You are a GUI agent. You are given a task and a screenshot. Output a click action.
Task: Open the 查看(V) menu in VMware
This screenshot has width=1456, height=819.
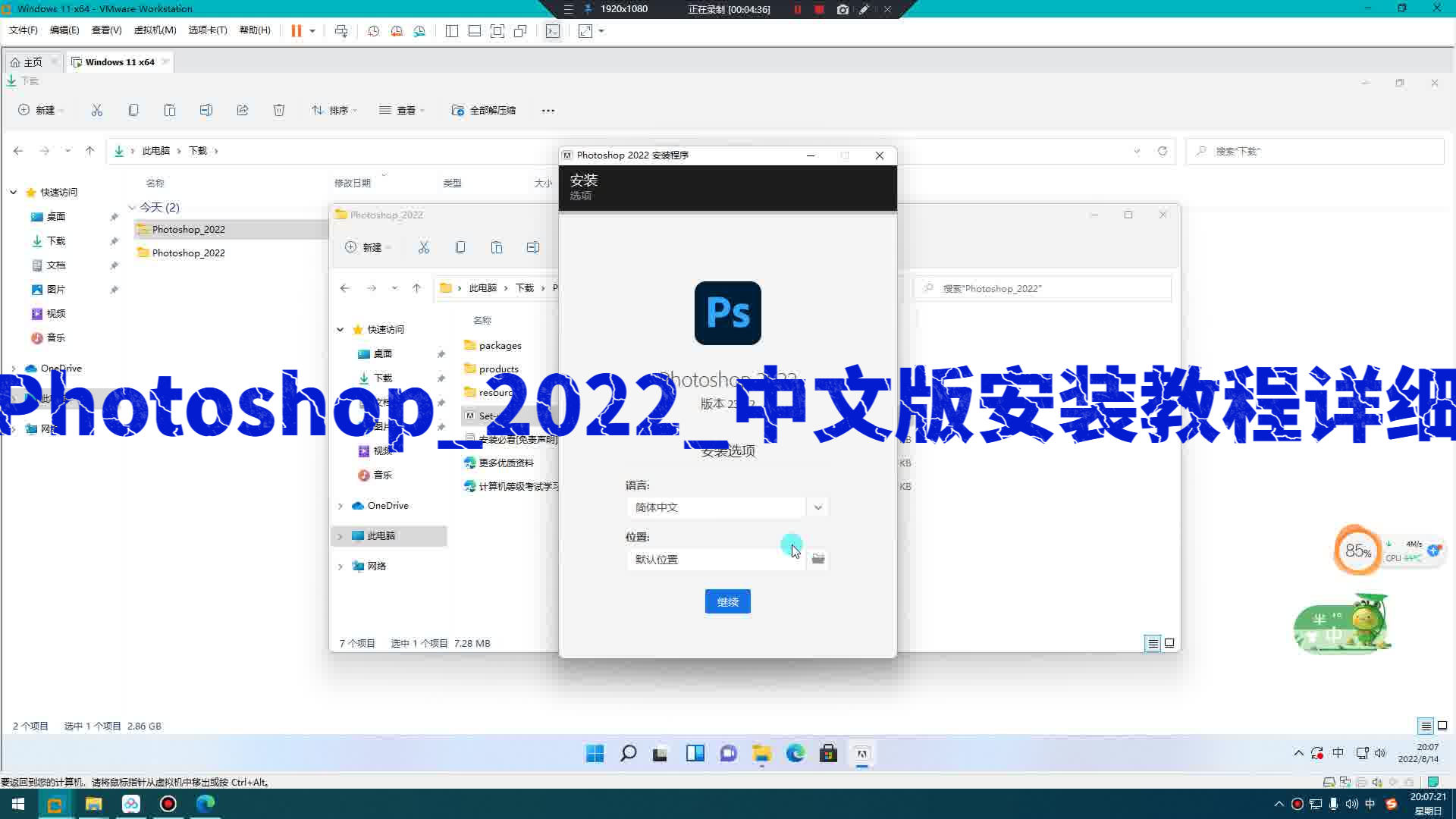tap(106, 30)
